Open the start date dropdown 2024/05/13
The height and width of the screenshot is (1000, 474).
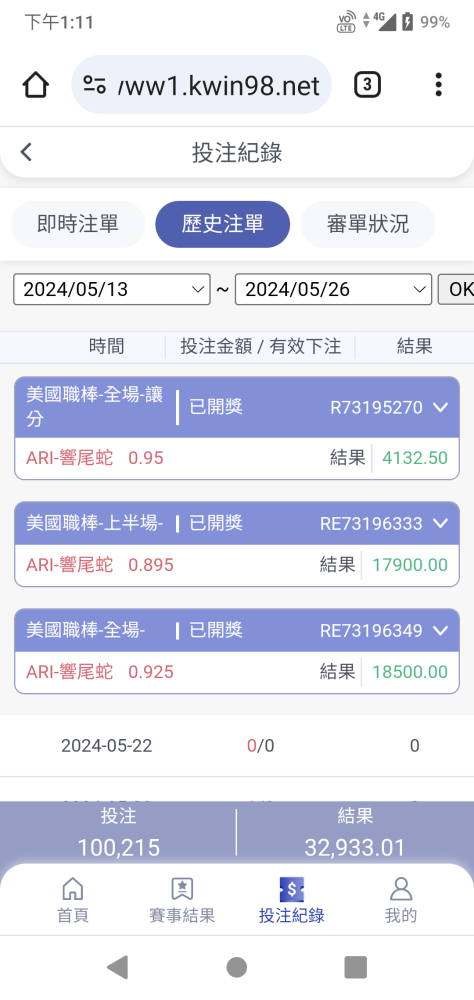pos(112,290)
